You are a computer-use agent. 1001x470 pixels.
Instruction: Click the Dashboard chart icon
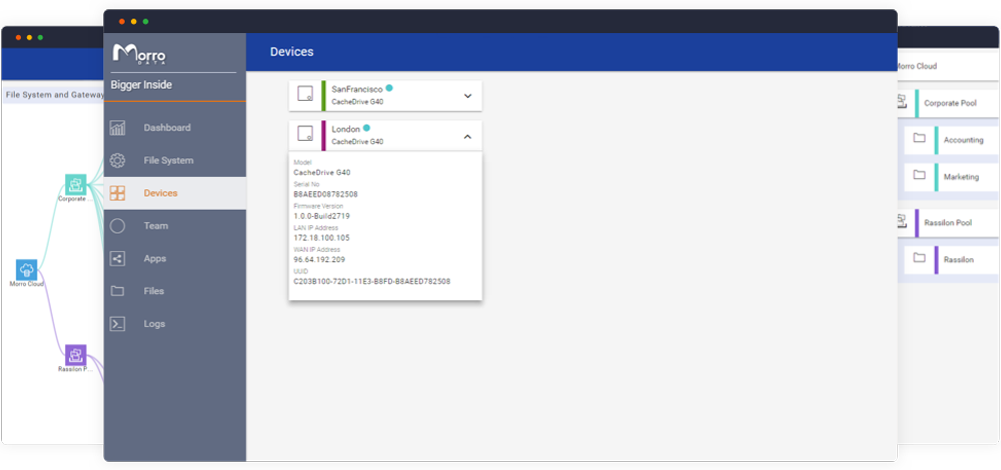(x=117, y=128)
